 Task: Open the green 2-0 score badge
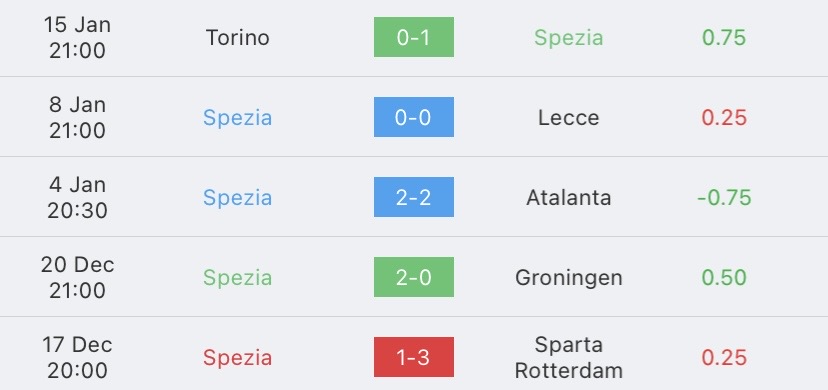point(413,277)
